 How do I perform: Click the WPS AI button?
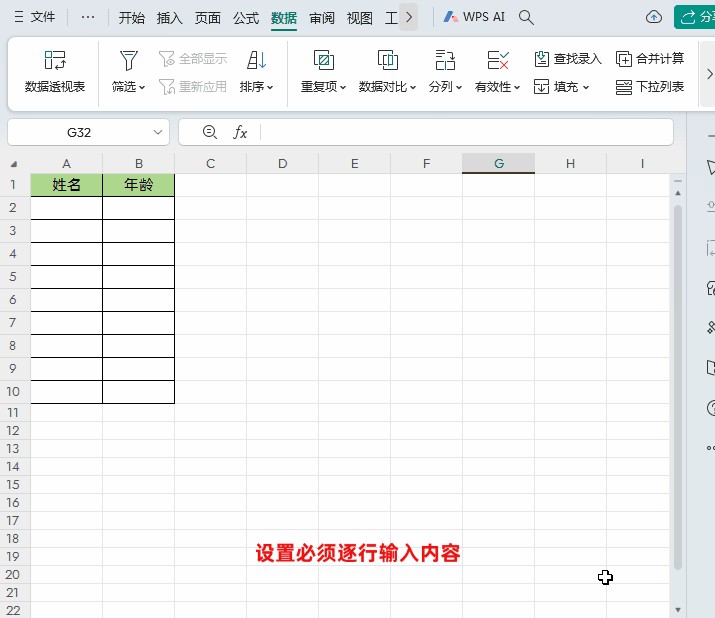(474, 17)
